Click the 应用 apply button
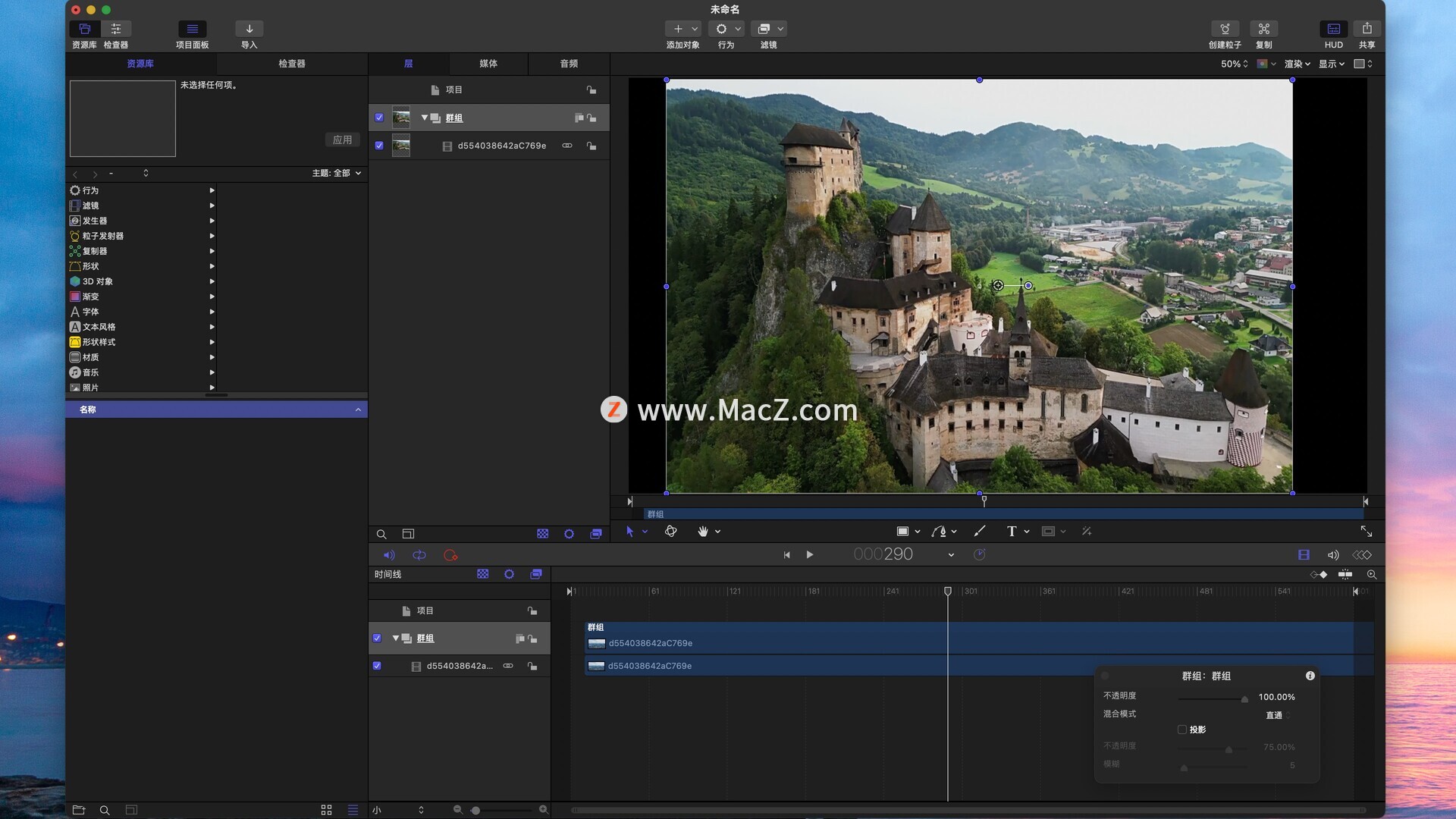The image size is (1456, 819). [x=342, y=140]
